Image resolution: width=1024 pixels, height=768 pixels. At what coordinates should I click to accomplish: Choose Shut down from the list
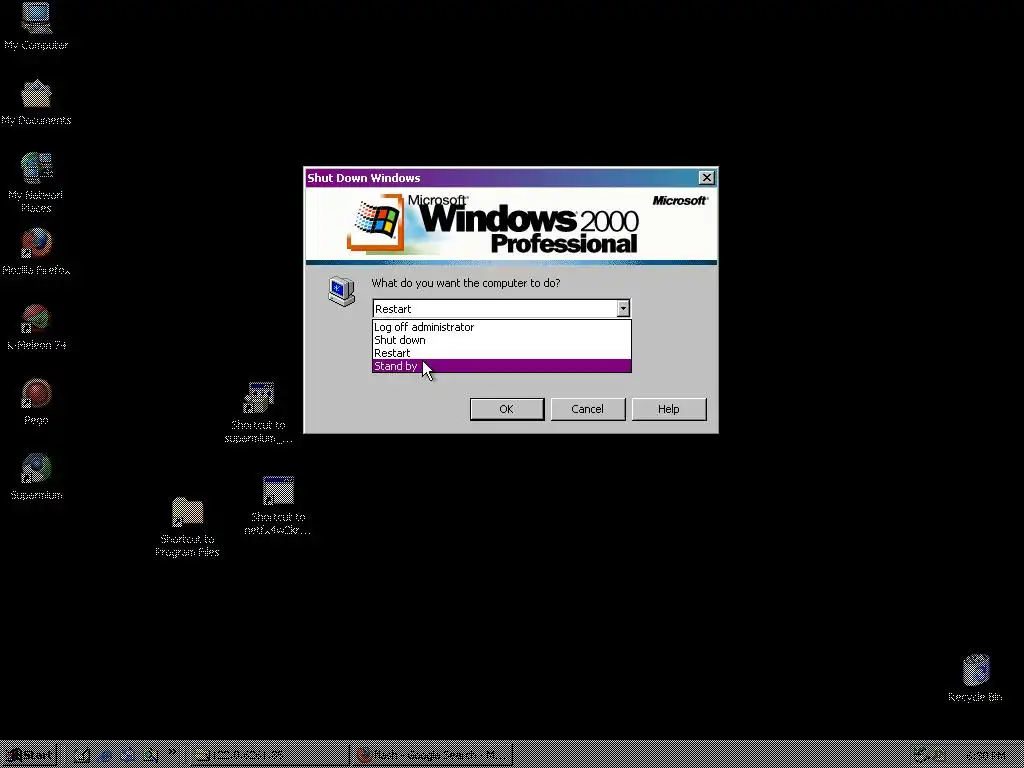click(x=502, y=340)
